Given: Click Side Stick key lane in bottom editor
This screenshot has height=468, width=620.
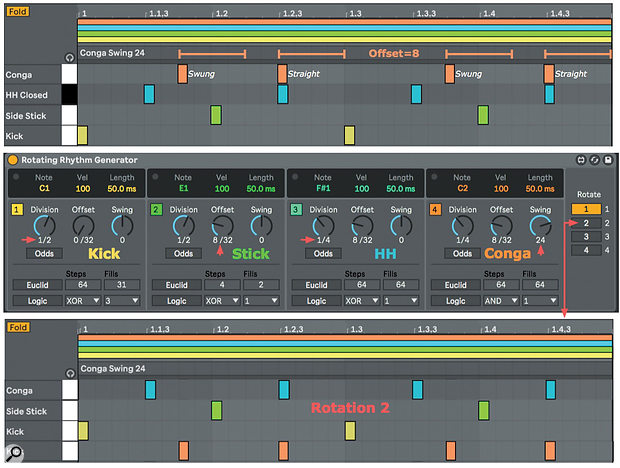Looking at the screenshot, I should (70, 410).
